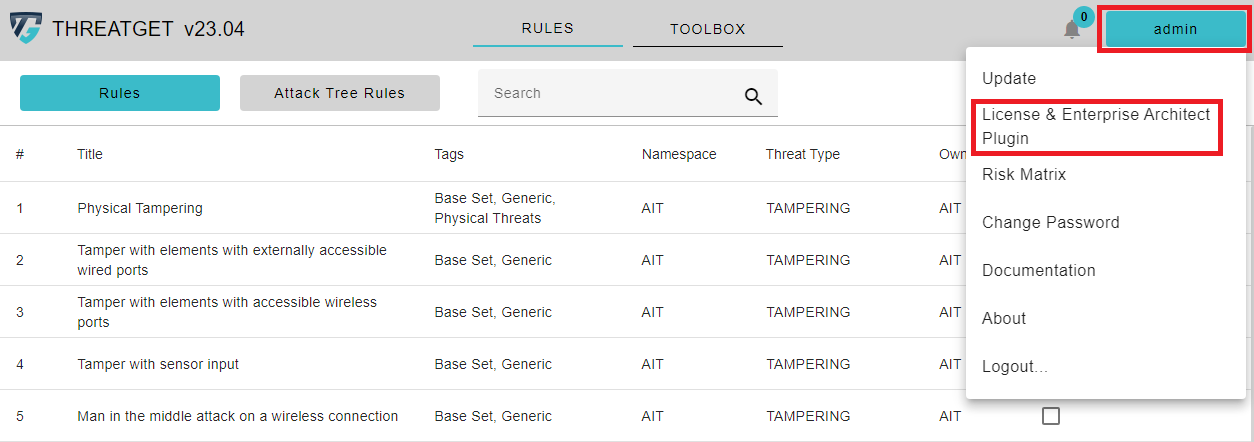Tick the checkbox in rule row 5
This screenshot has height=442, width=1254.
1050,416
